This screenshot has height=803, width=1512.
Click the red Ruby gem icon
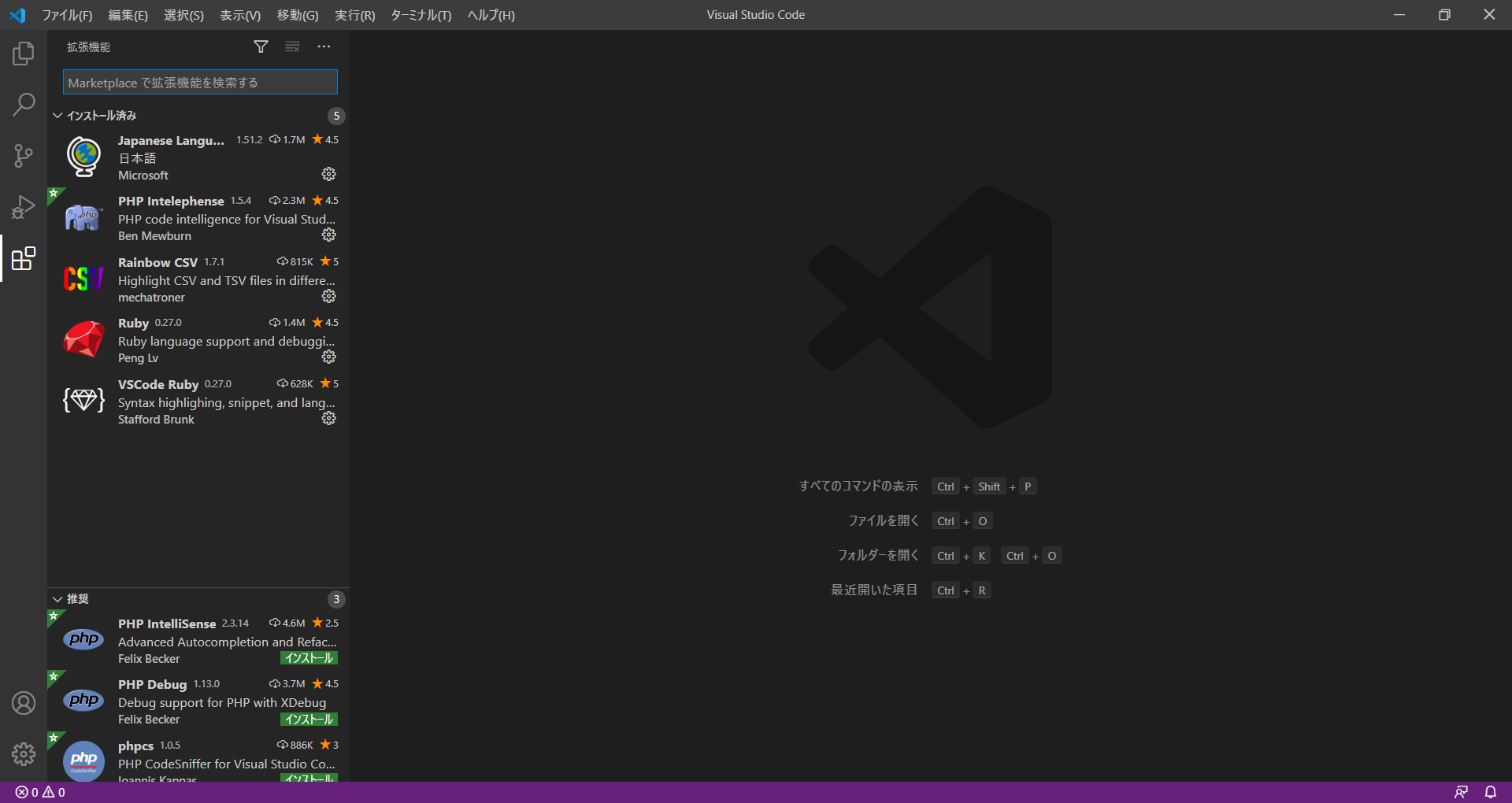coord(83,339)
